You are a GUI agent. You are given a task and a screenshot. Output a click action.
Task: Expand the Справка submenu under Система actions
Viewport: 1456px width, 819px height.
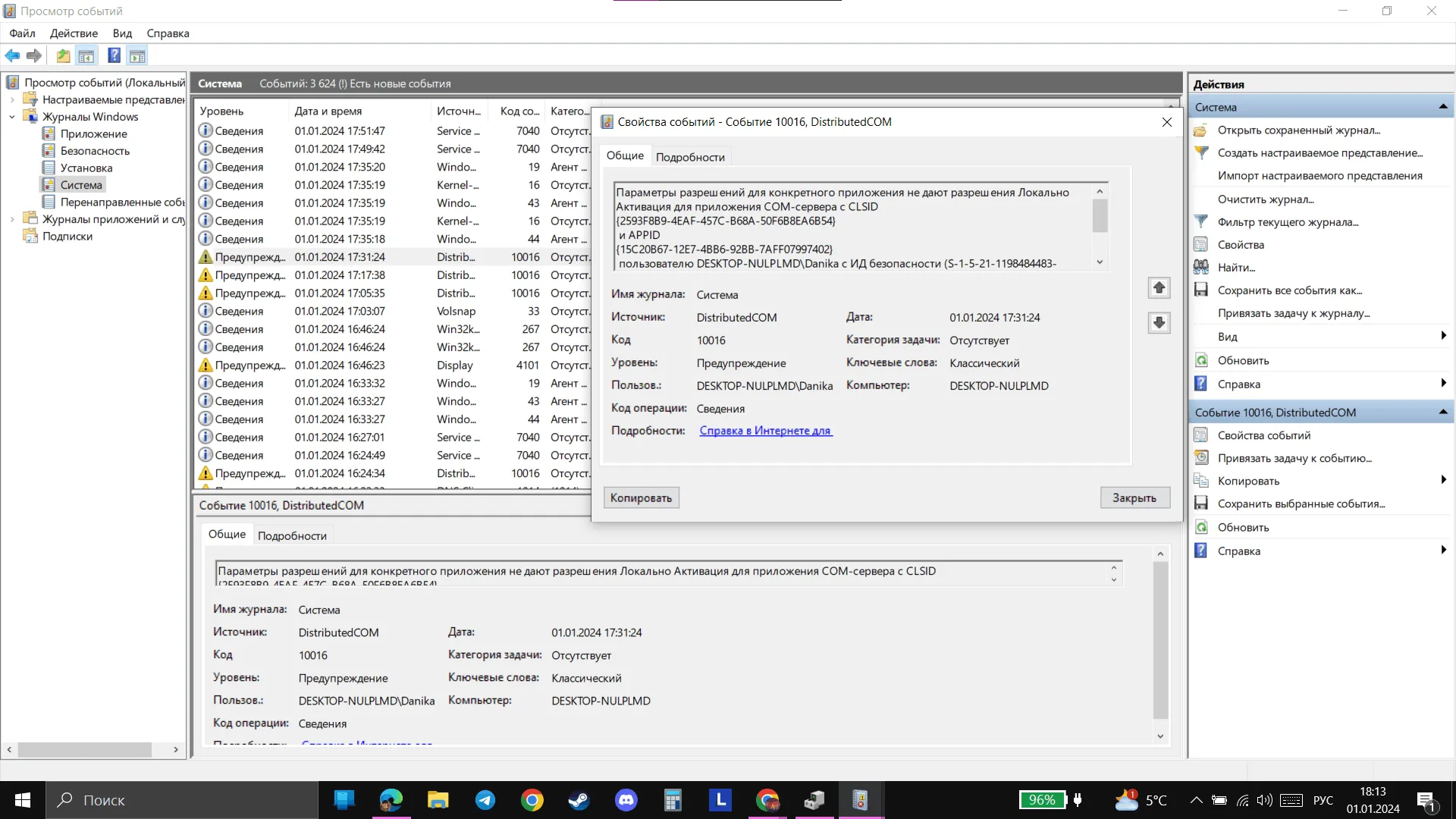1443,384
